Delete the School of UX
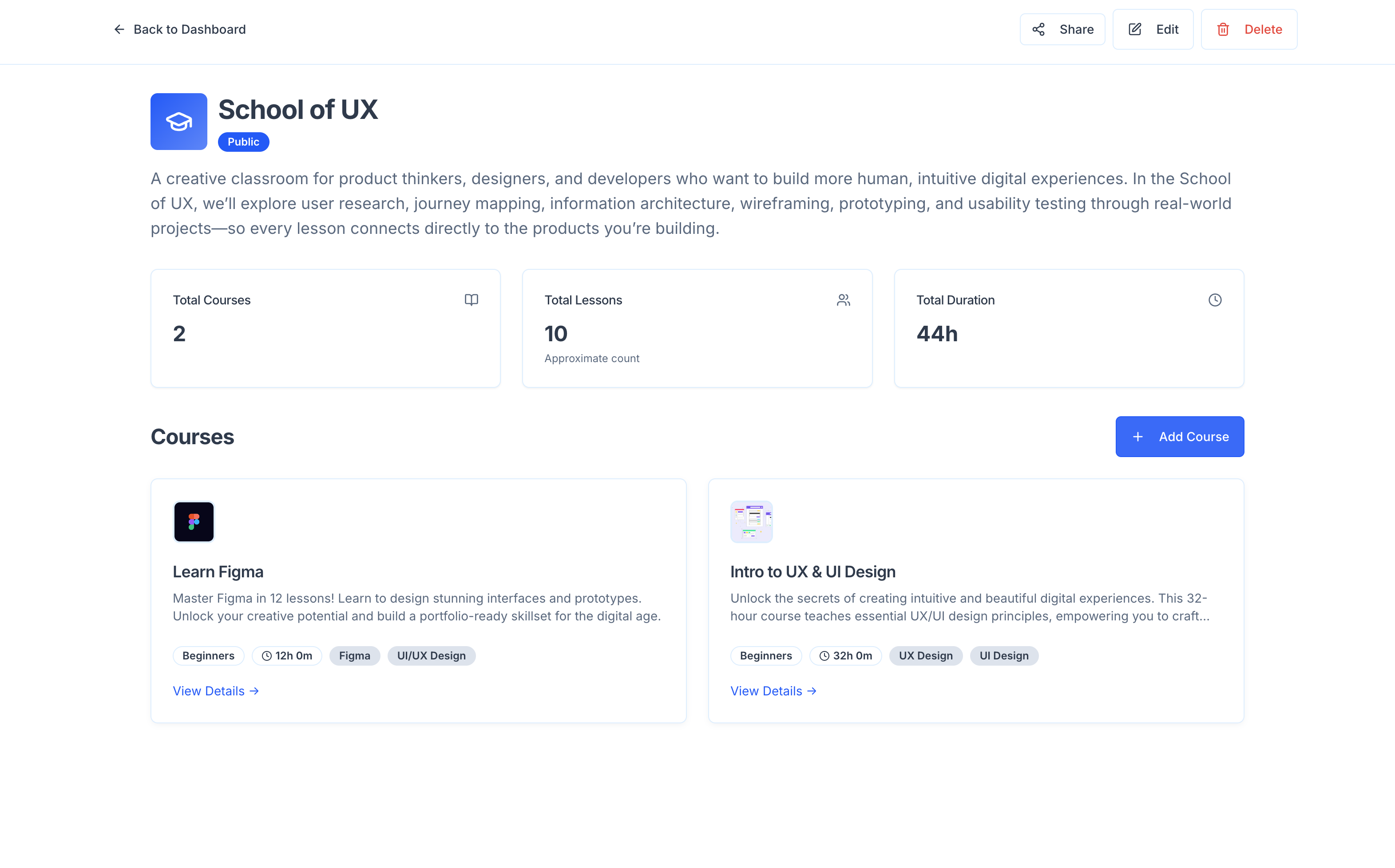1395x868 pixels. (x=1248, y=29)
